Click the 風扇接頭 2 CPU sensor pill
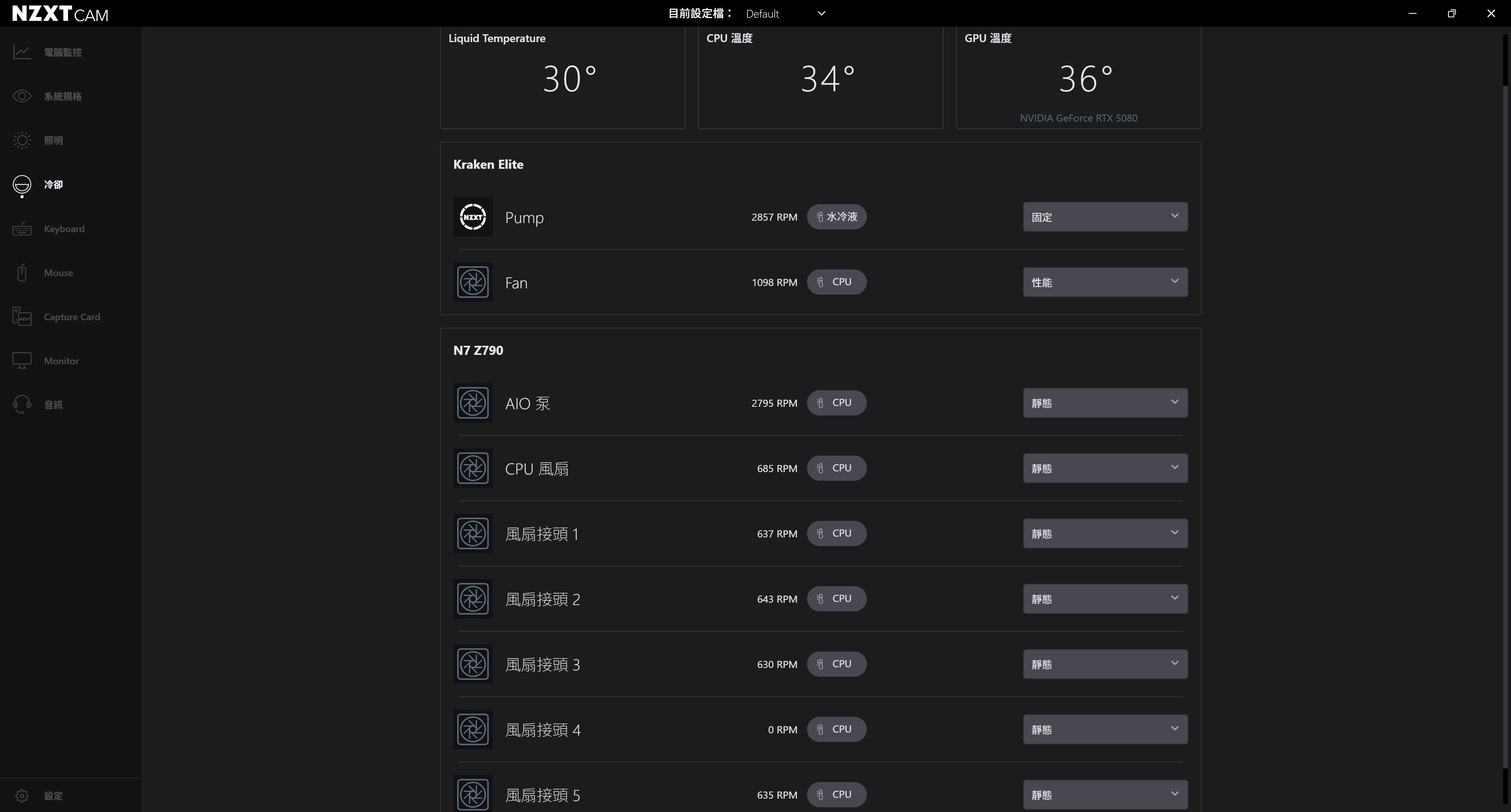Screen dimensions: 1511x812 pos(837,599)
